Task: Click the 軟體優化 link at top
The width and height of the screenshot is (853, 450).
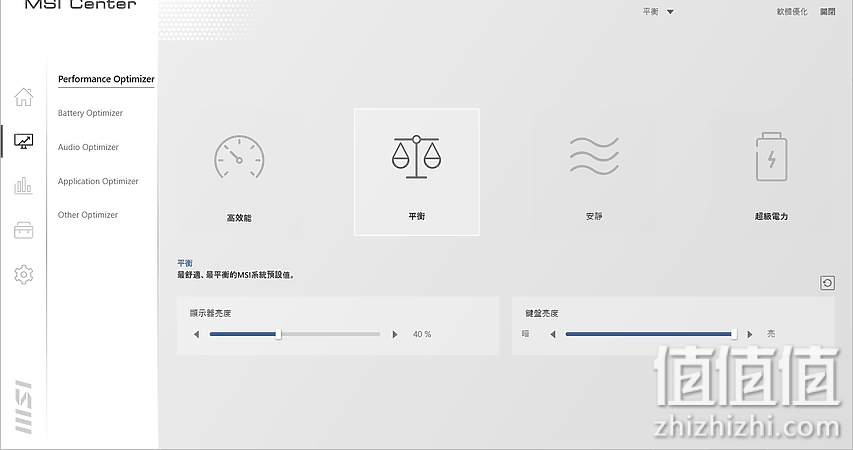Action: point(792,11)
